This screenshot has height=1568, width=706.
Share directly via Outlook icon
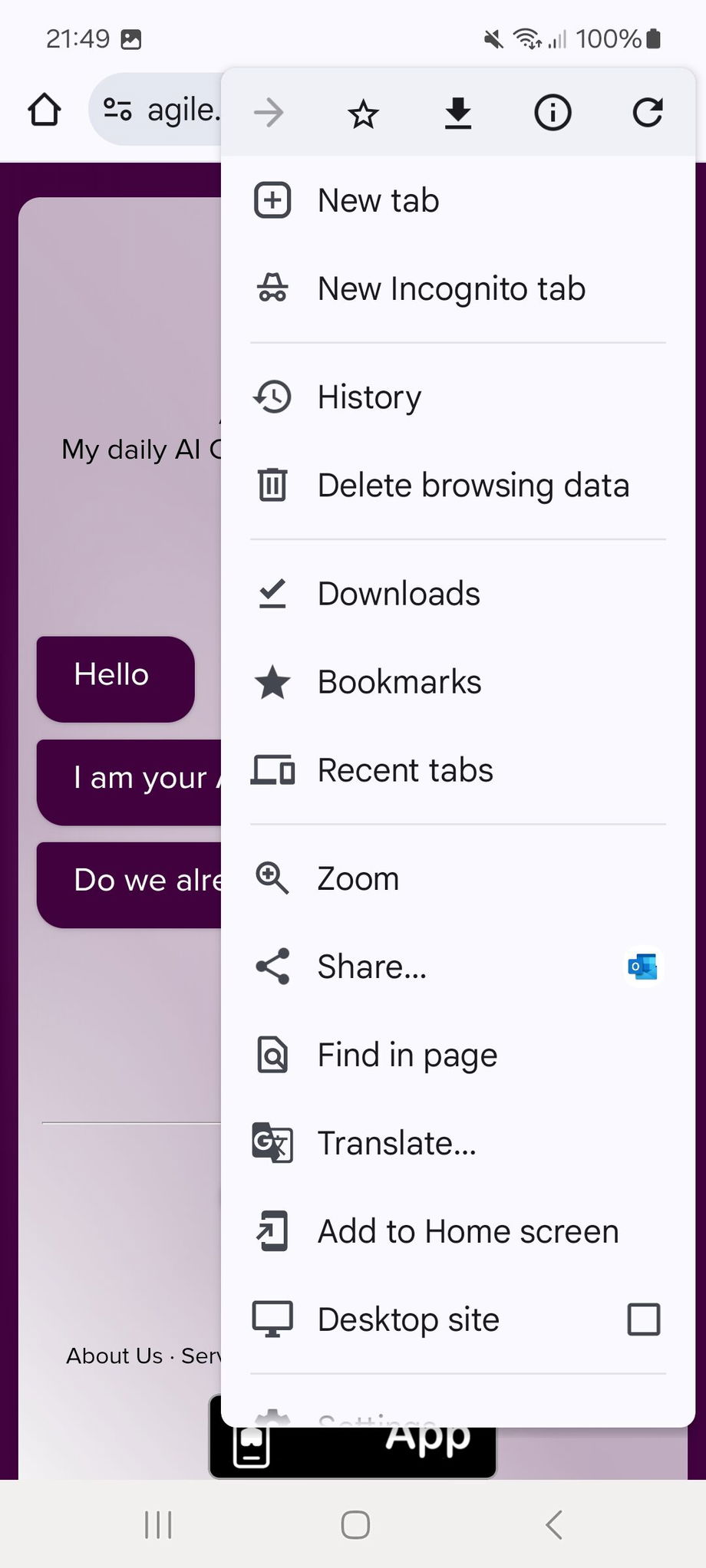tap(642, 967)
